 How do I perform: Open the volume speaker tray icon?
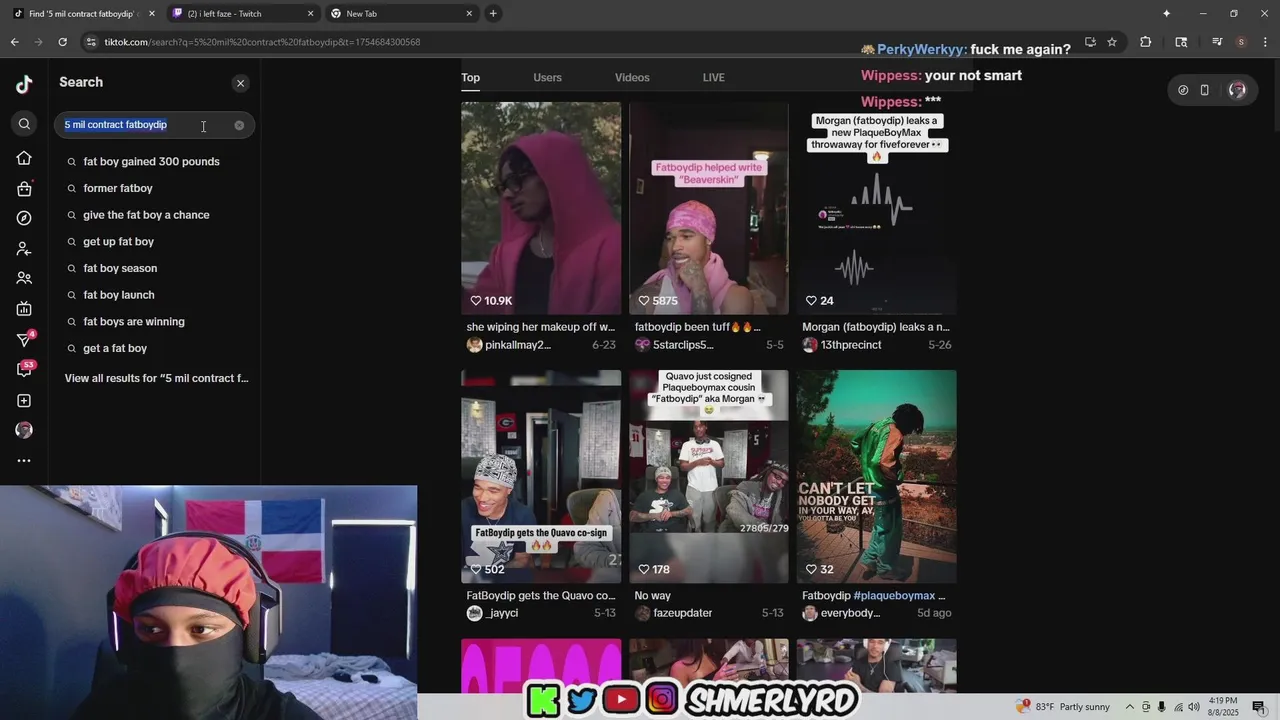click(x=1194, y=707)
